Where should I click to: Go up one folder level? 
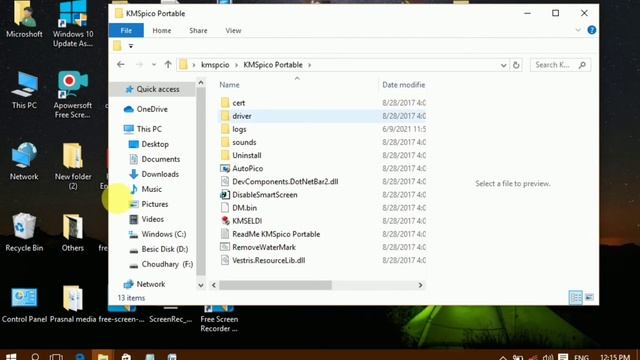[x=168, y=64]
